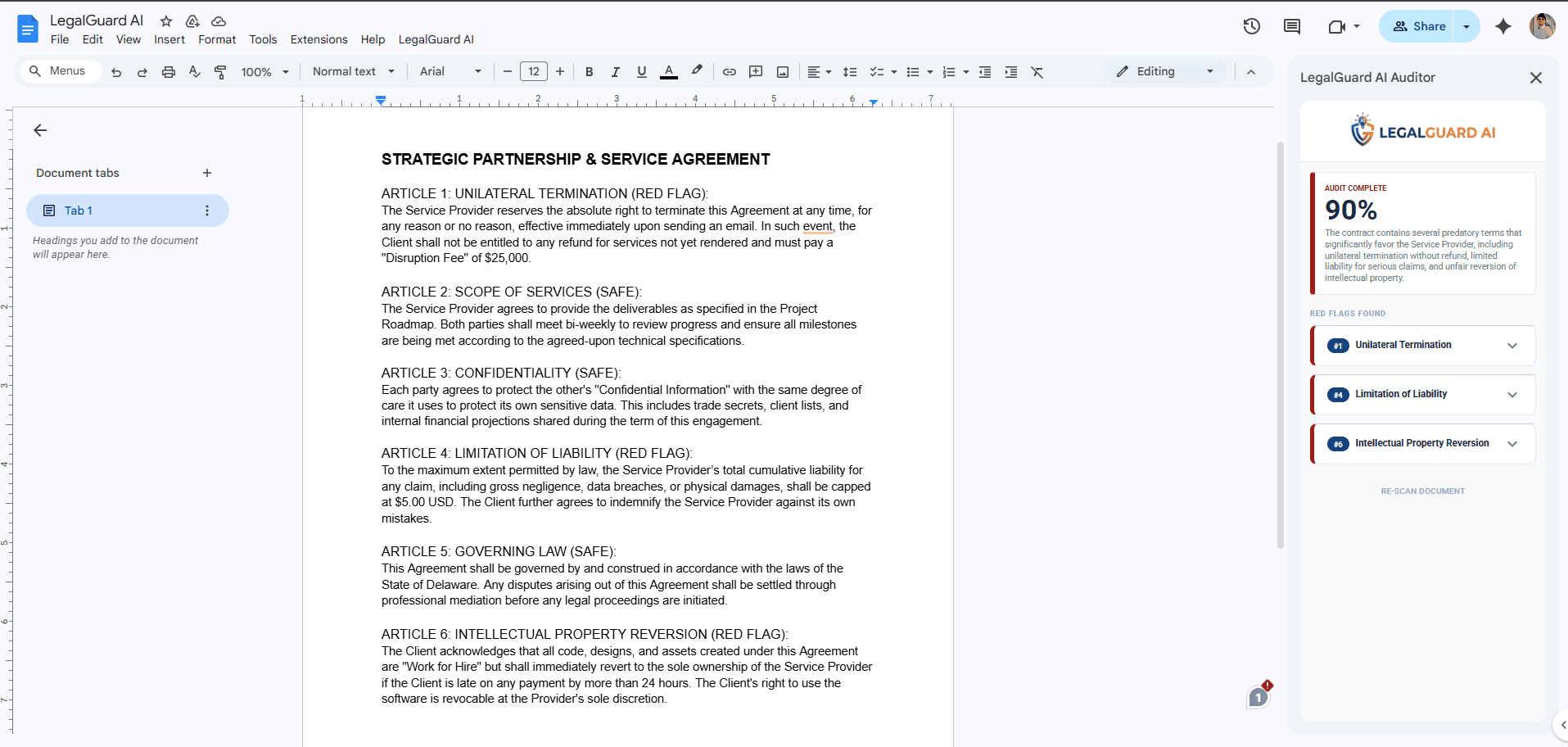Image resolution: width=1568 pixels, height=747 pixels.
Task: Increase the paragraph indent
Action: coord(1011,72)
